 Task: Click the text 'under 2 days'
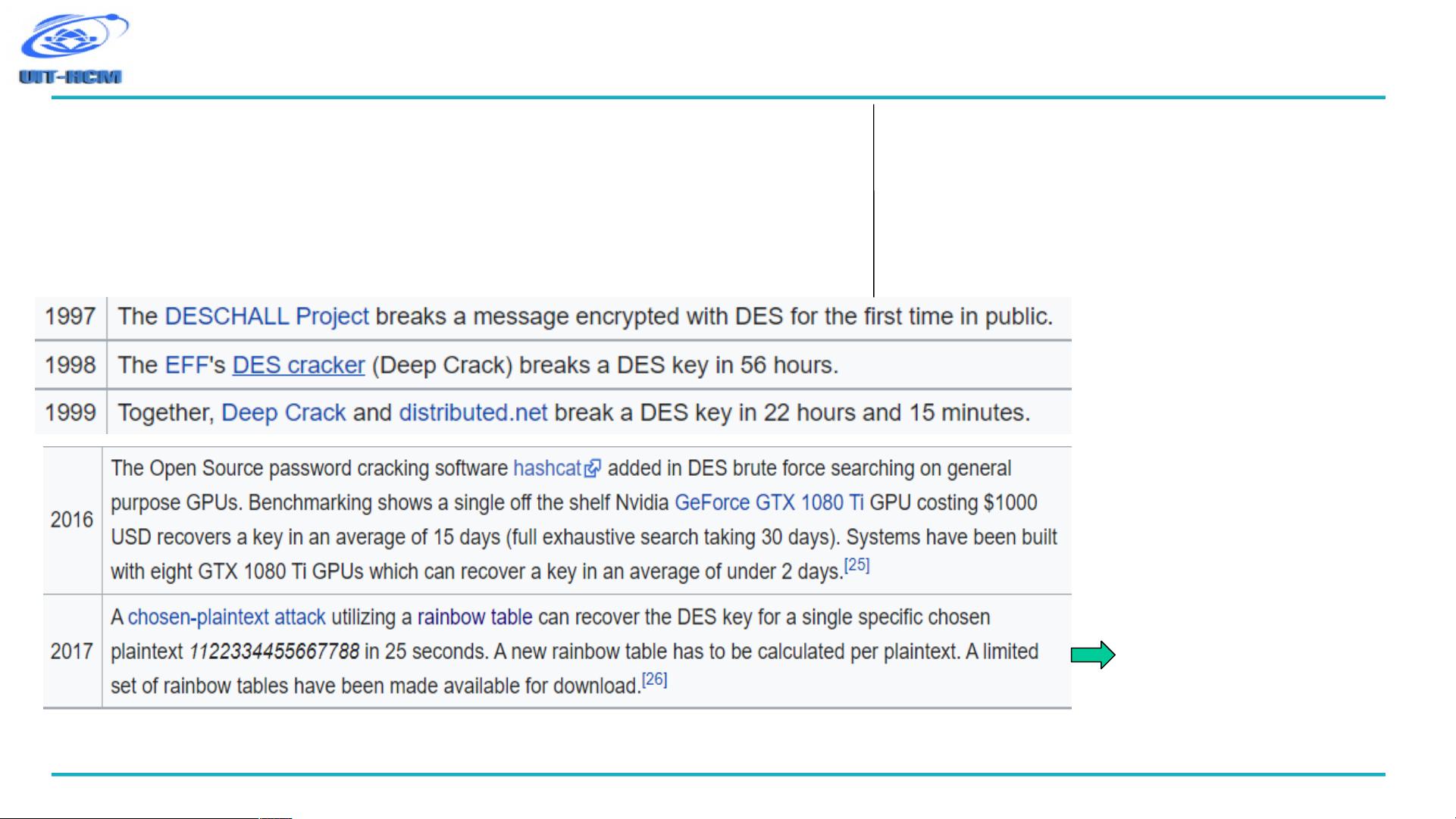783,572
